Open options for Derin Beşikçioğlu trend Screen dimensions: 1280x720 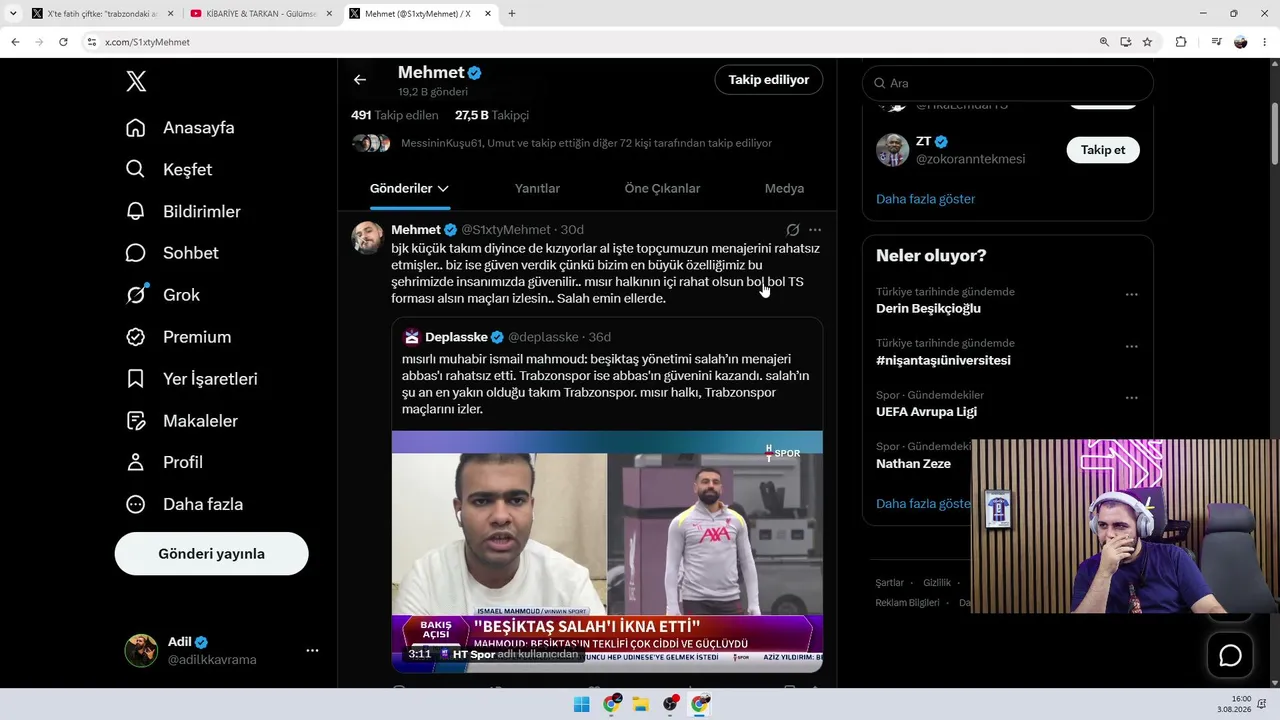pyautogui.click(x=1132, y=295)
